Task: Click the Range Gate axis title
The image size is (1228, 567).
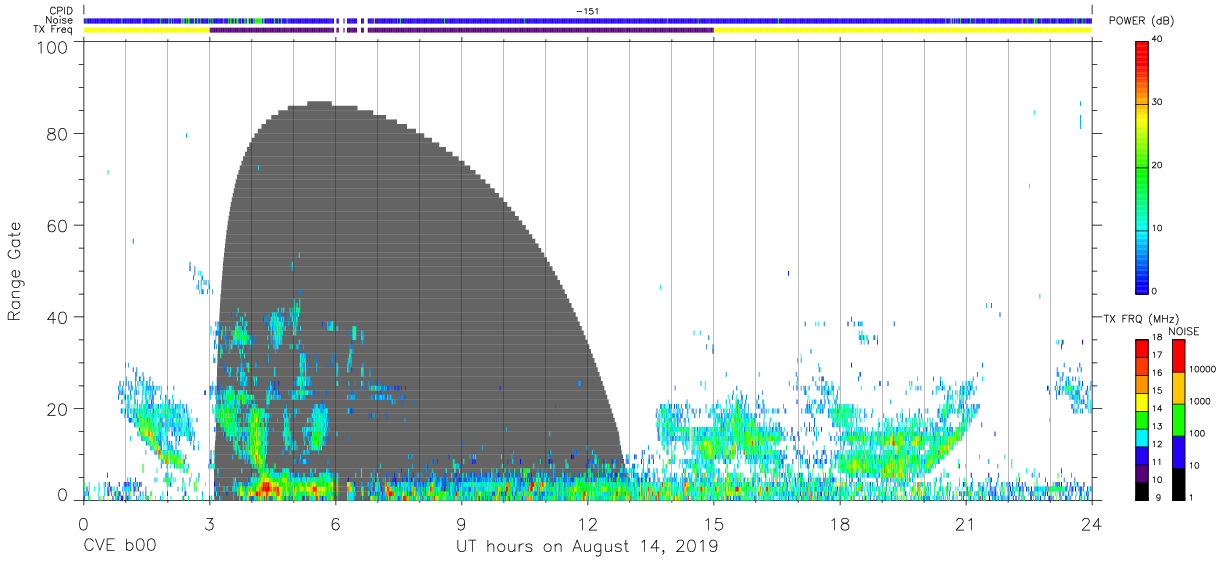Action: [x=15, y=272]
